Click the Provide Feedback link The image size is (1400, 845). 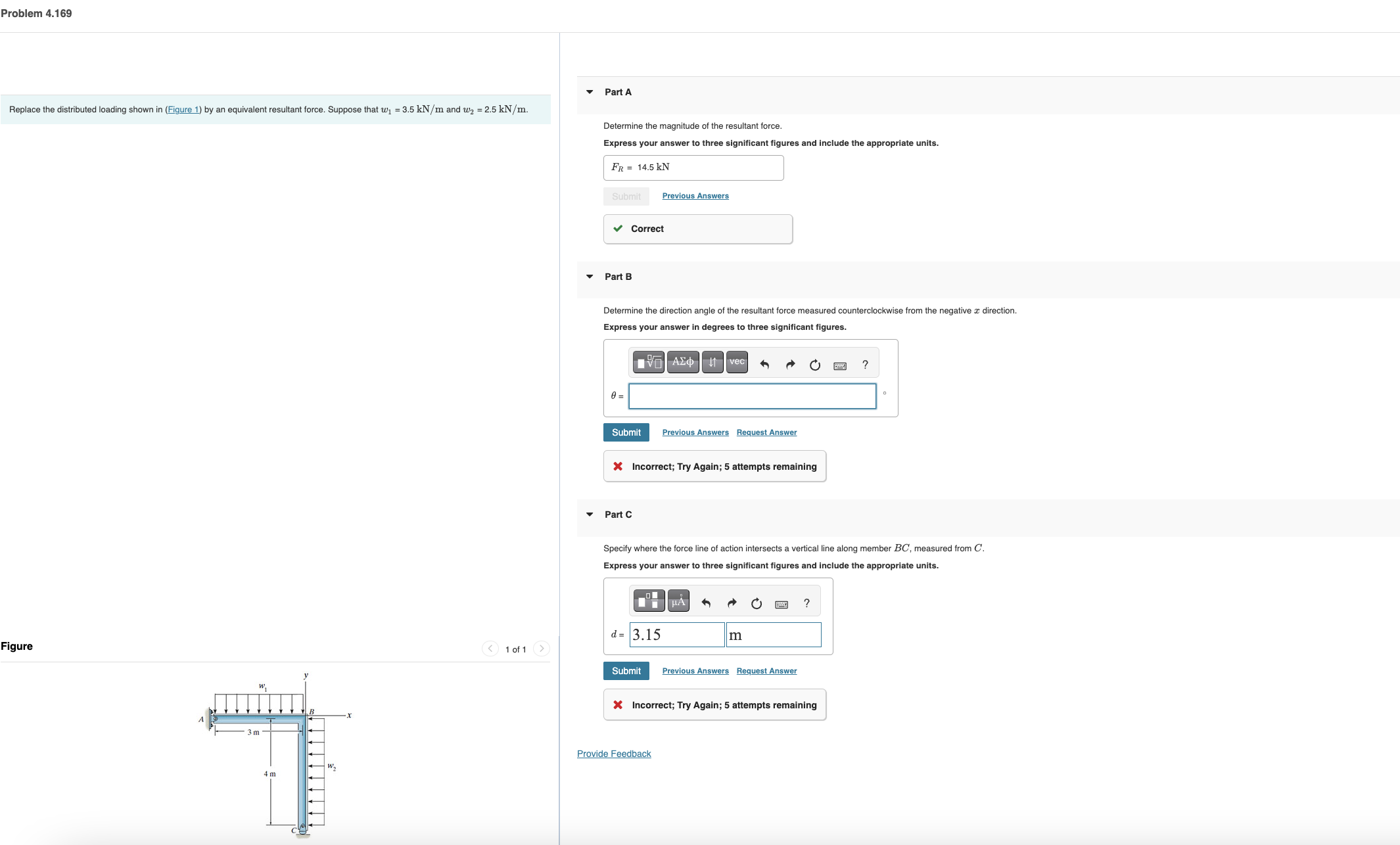614,754
